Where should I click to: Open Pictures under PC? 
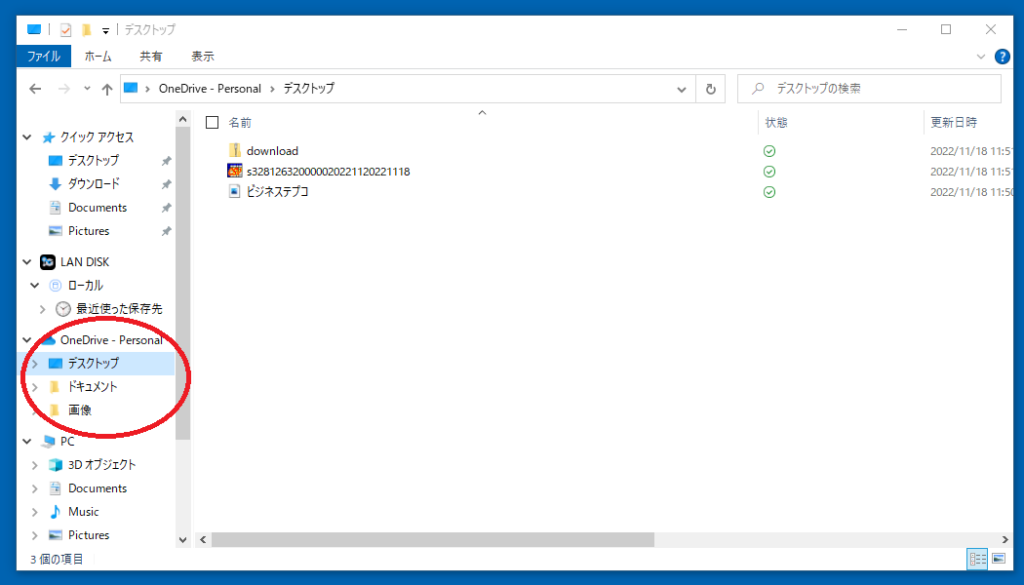click(89, 535)
